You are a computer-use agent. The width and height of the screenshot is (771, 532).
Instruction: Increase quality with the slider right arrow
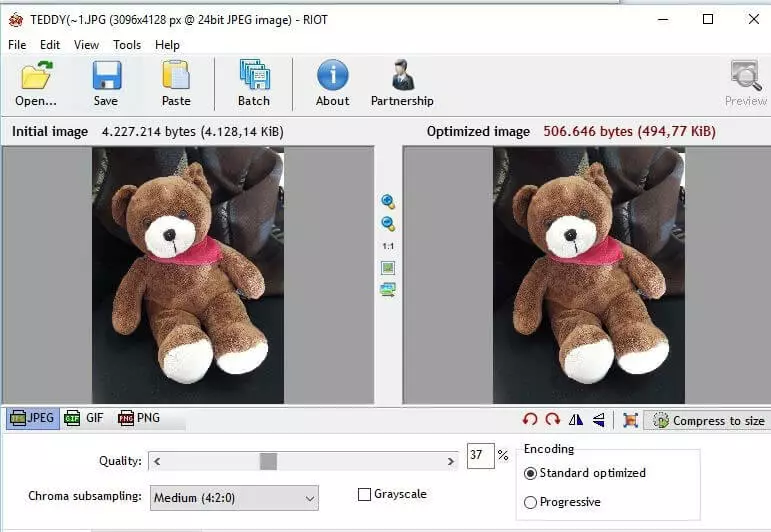click(x=450, y=461)
